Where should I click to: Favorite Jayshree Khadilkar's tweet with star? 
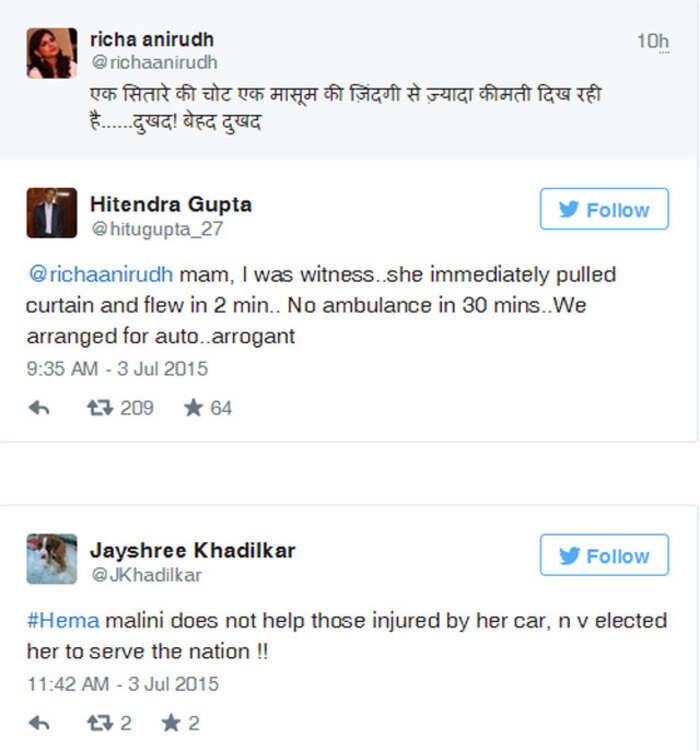[171, 723]
